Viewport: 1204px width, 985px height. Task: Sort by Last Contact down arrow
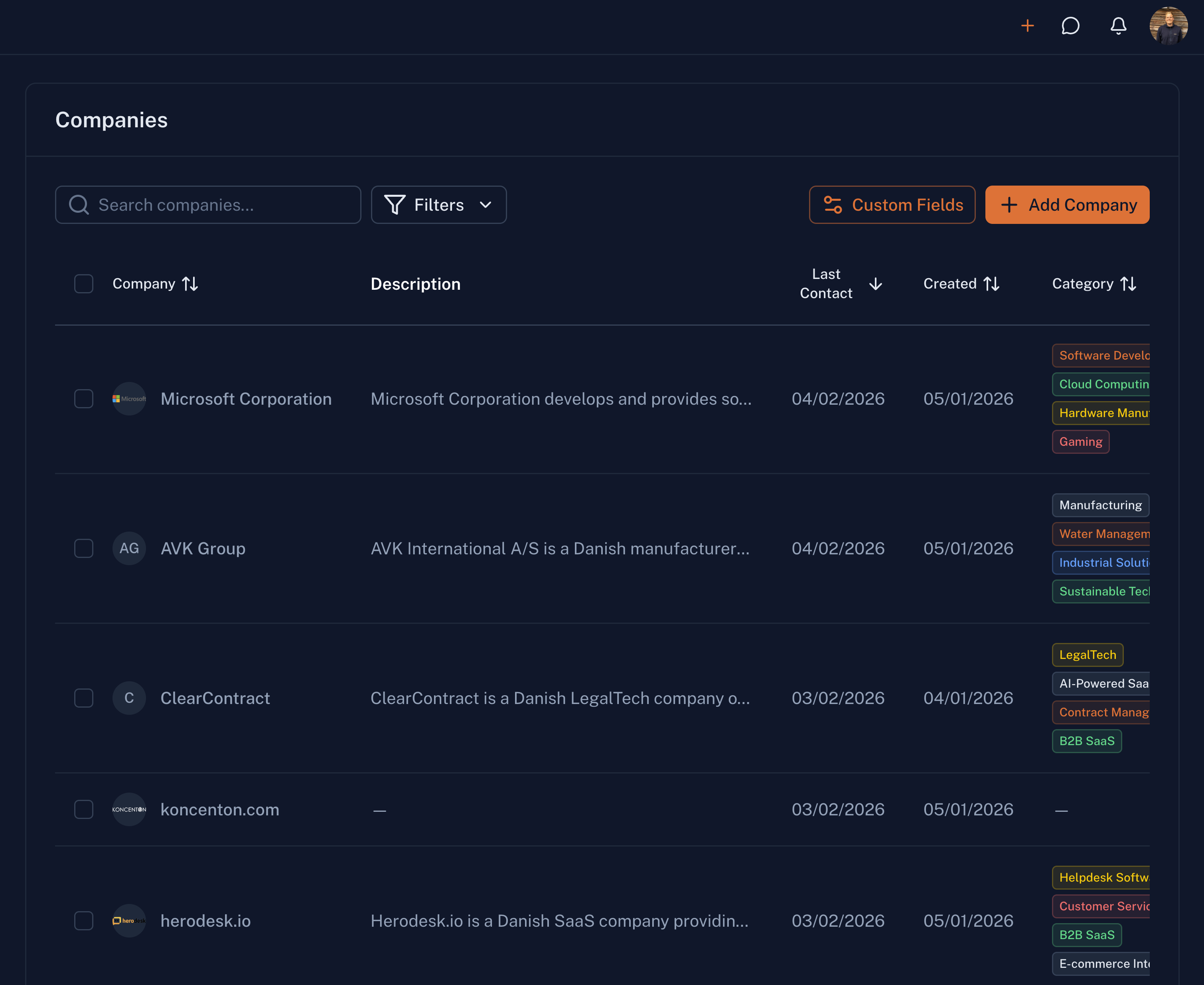tap(876, 284)
